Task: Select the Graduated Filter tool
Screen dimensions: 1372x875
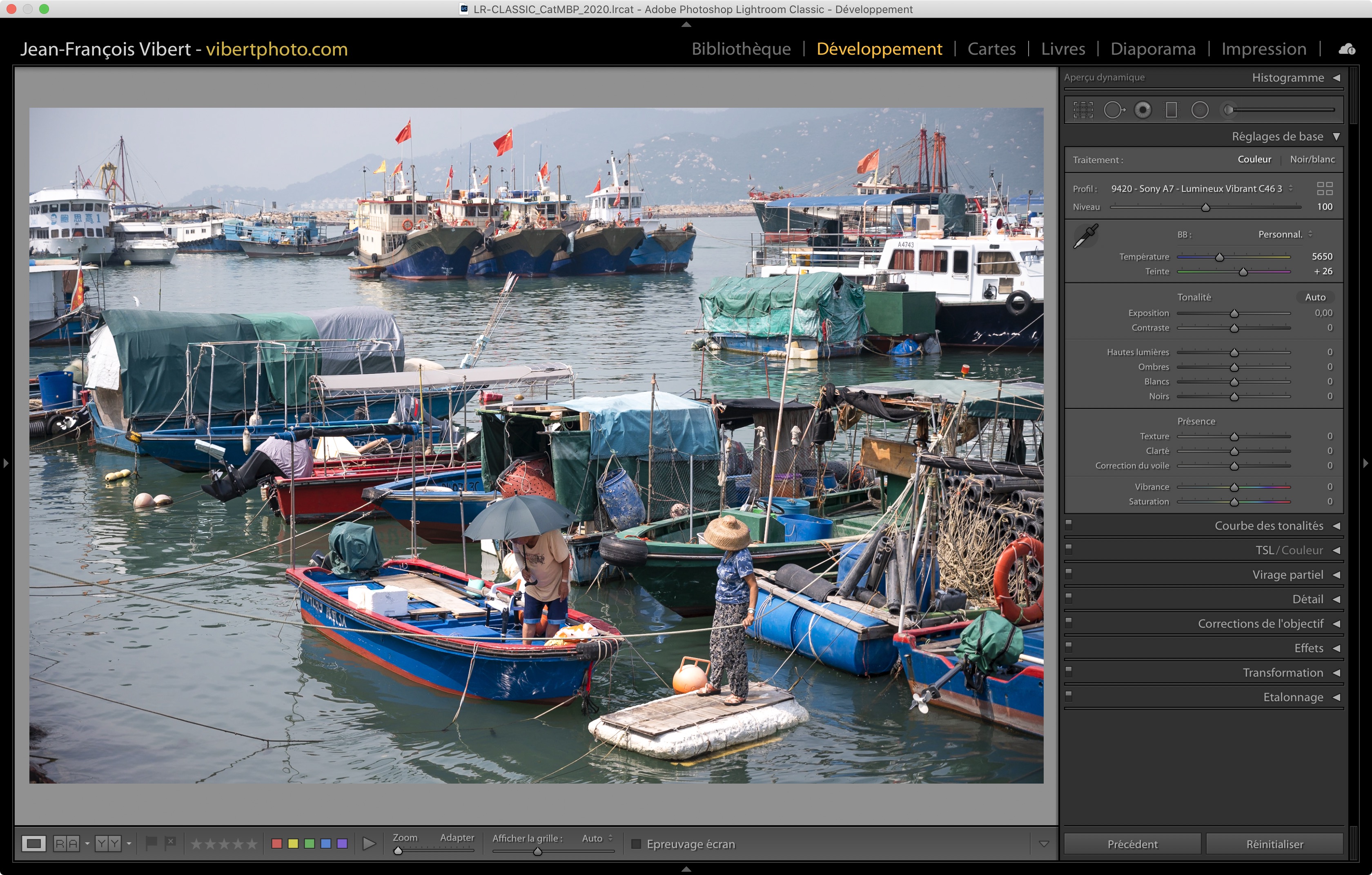Action: click(x=1172, y=110)
